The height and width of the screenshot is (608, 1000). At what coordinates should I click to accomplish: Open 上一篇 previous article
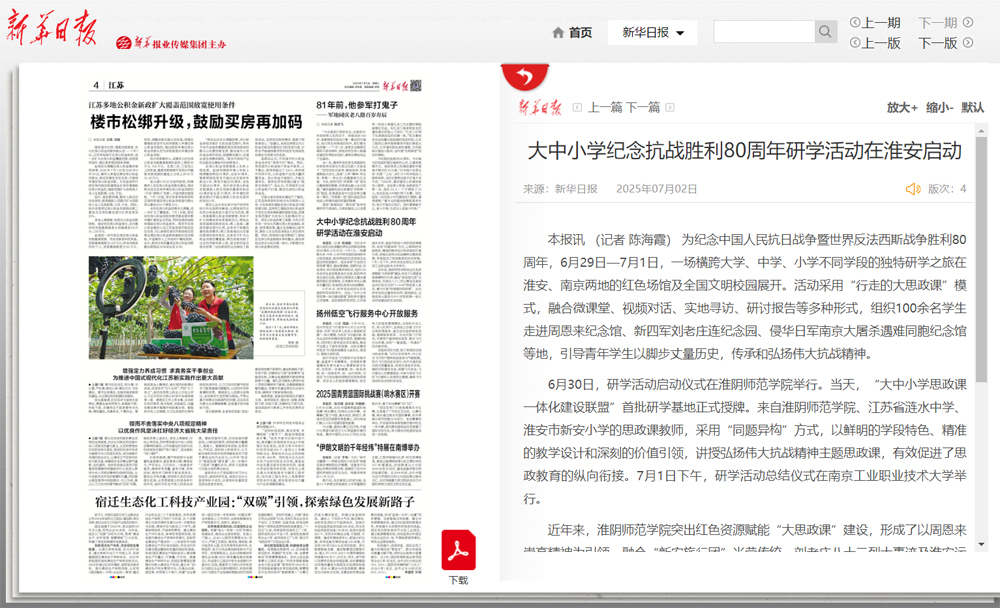(x=605, y=107)
